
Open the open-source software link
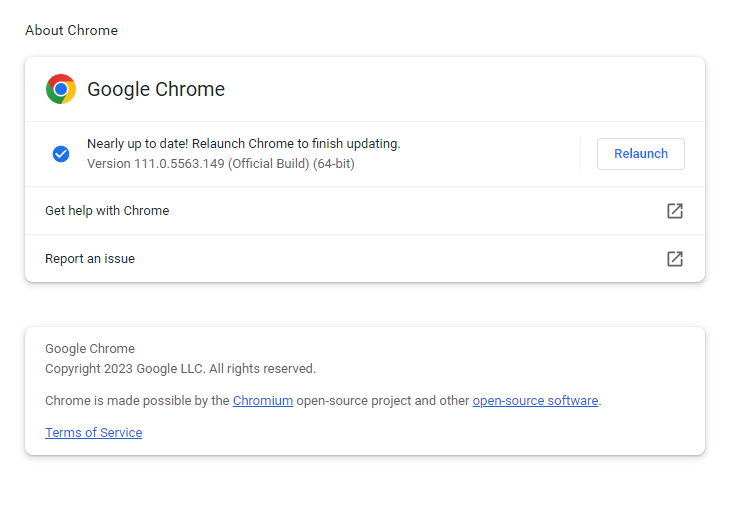pyautogui.click(x=535, y=401)
